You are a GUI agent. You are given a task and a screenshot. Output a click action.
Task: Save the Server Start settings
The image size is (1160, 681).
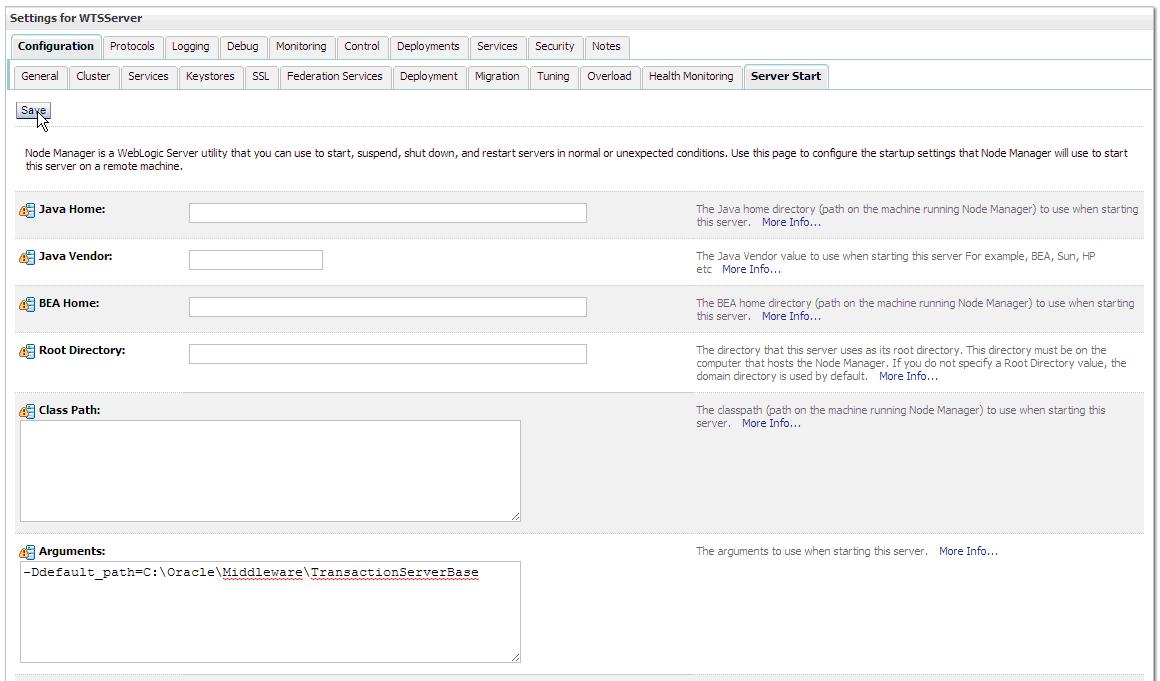(33, 110)
